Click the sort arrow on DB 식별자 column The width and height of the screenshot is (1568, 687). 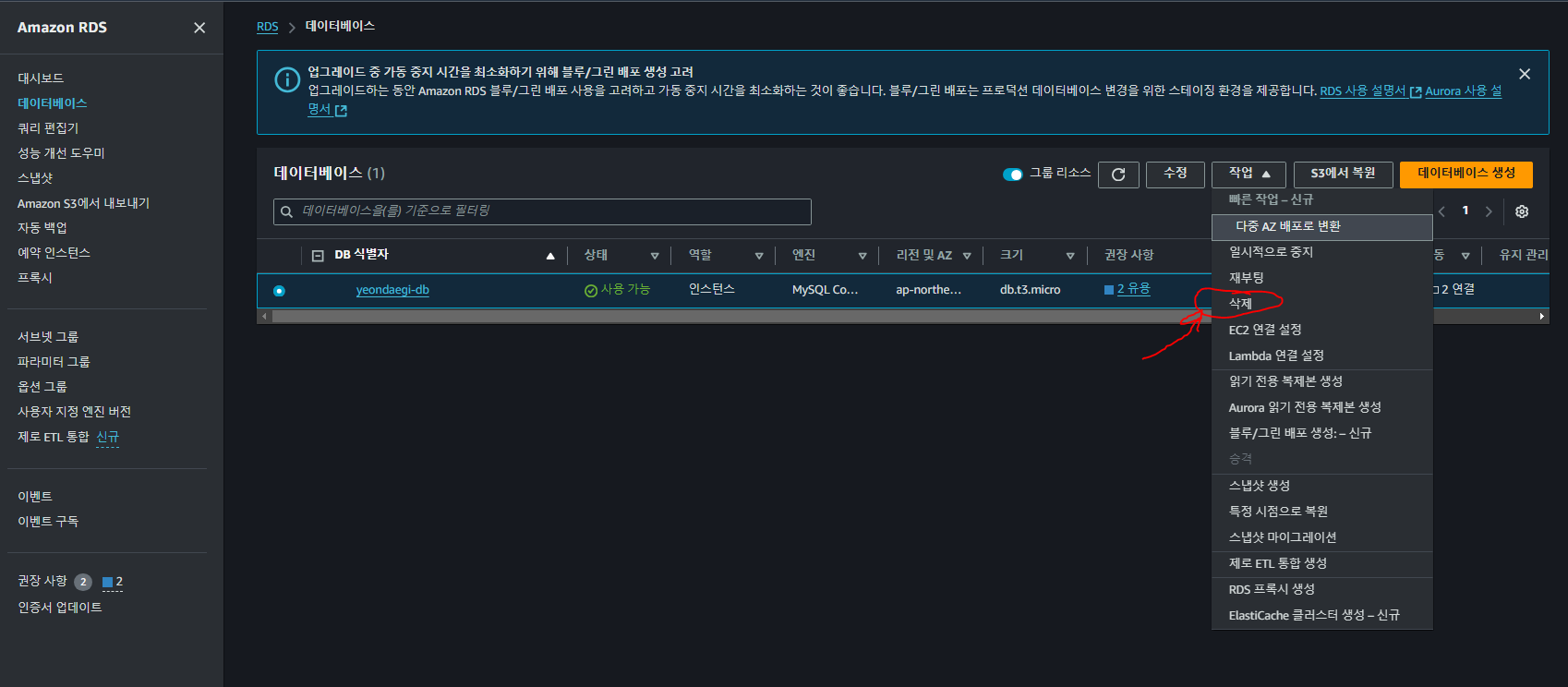pyautogui.click(x=550, y=256)
